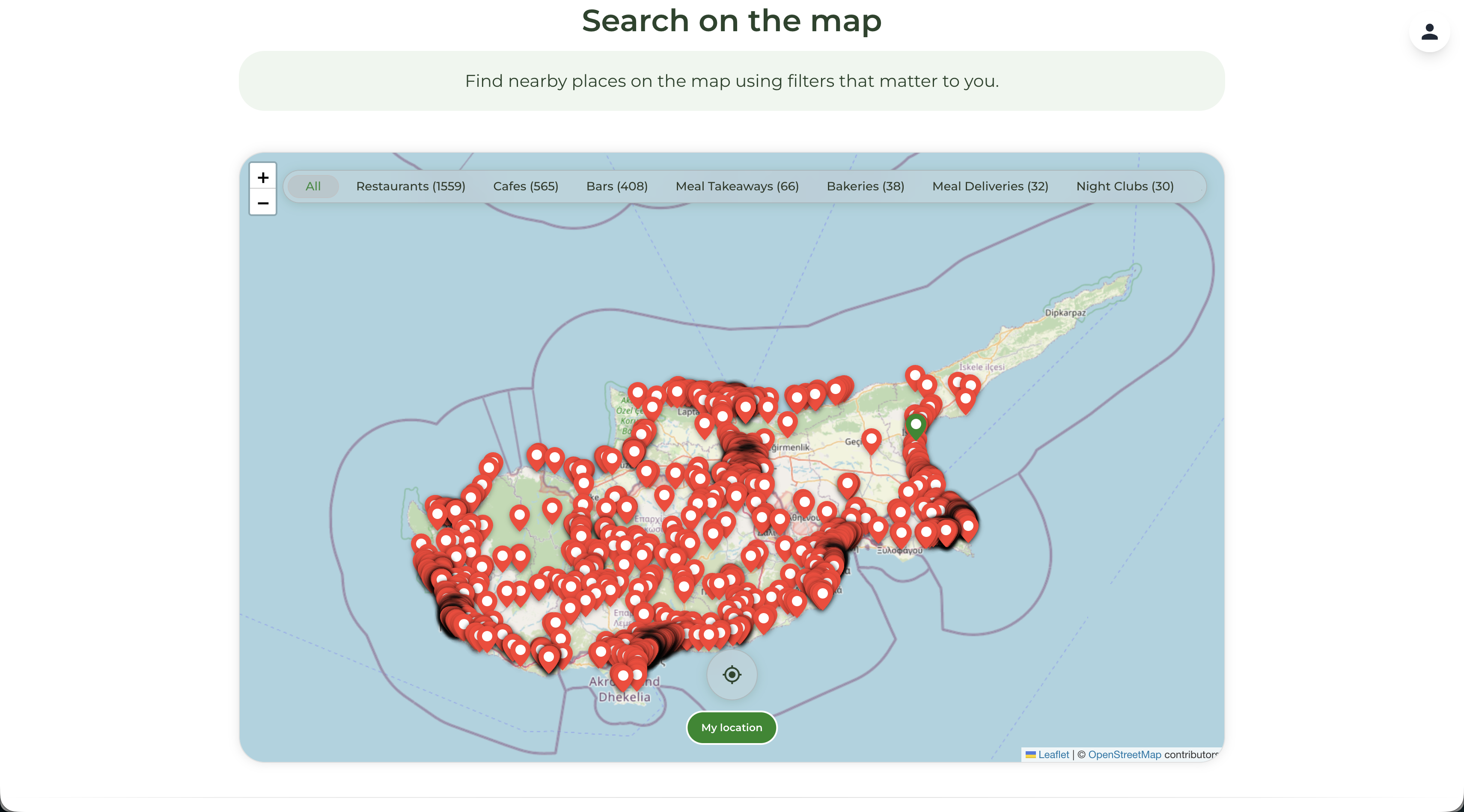Select Meal Takeaways (66) filter
The width and height of the screenshot is (1464, 812).
pos(737,186)
